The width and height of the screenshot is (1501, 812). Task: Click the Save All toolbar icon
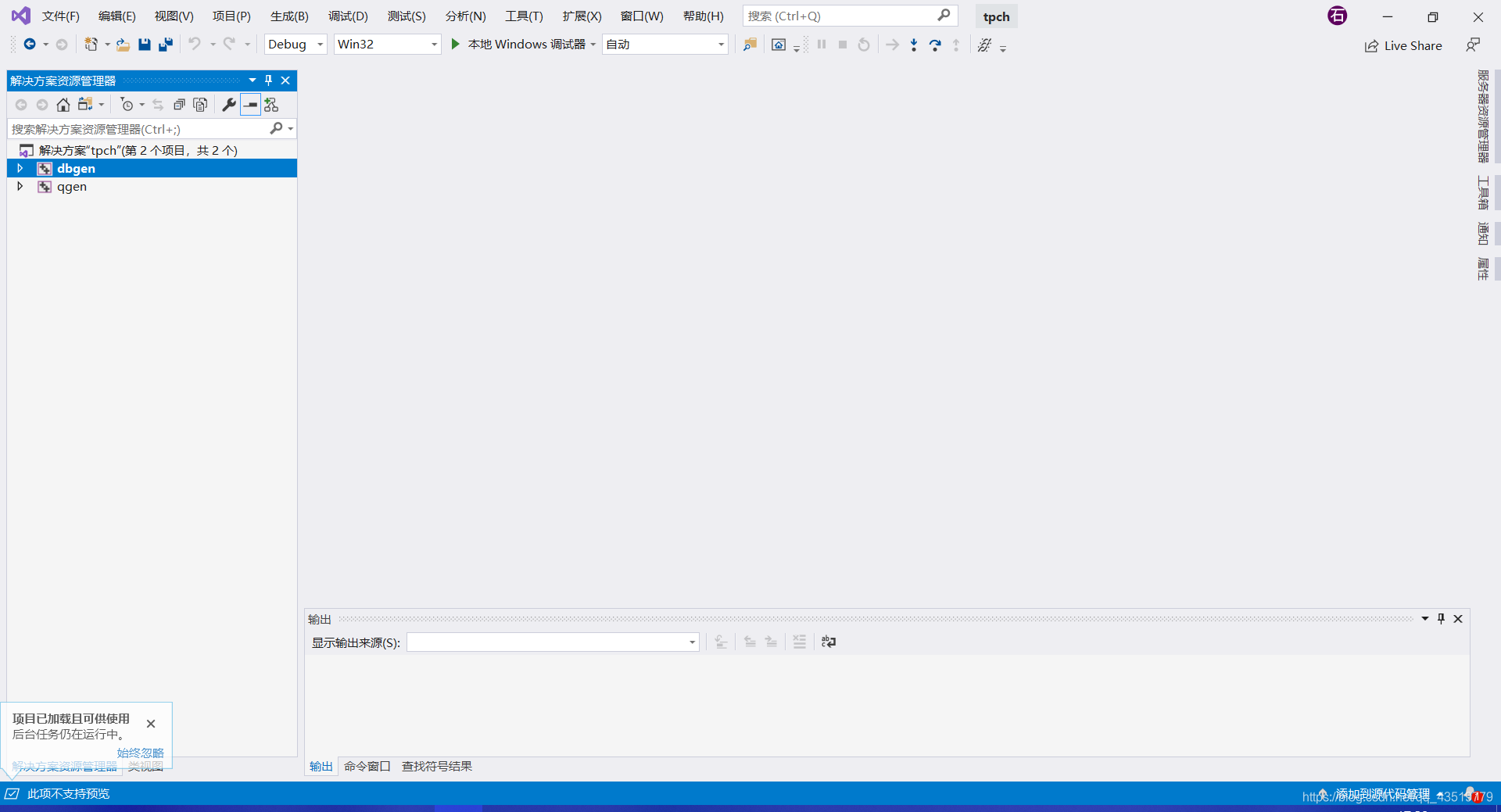tap(165, 45)
